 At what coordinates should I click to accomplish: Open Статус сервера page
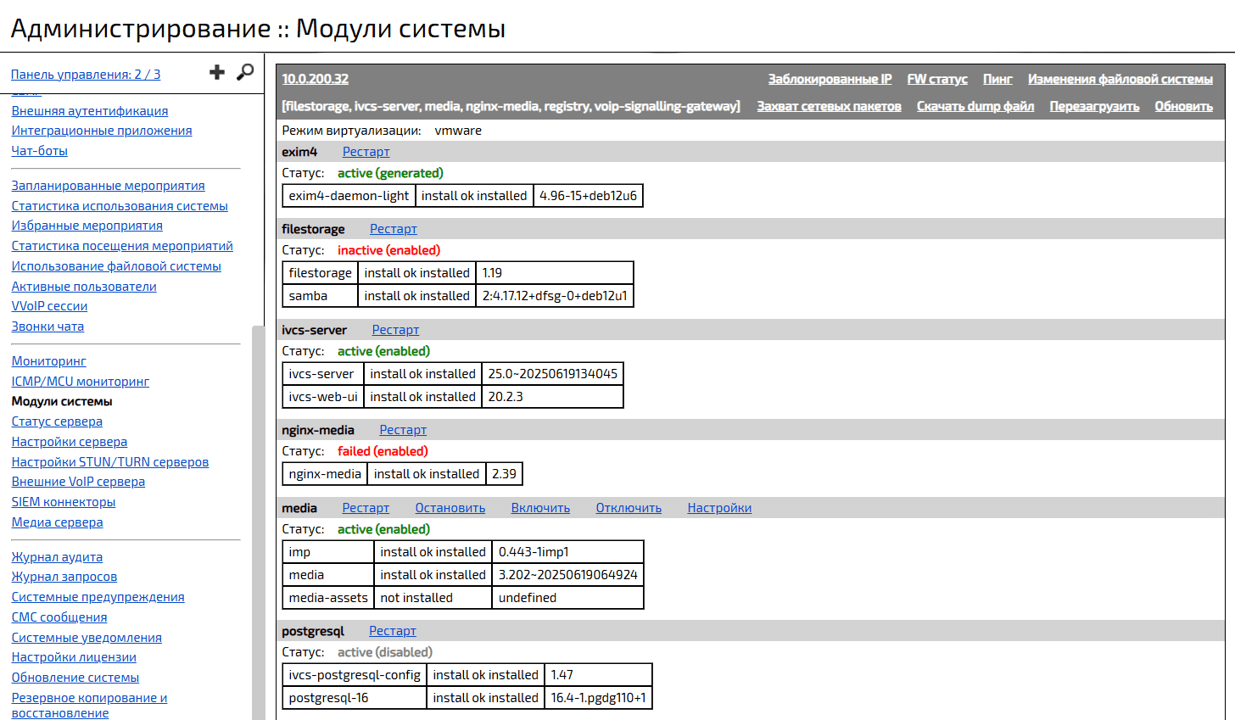57,421
